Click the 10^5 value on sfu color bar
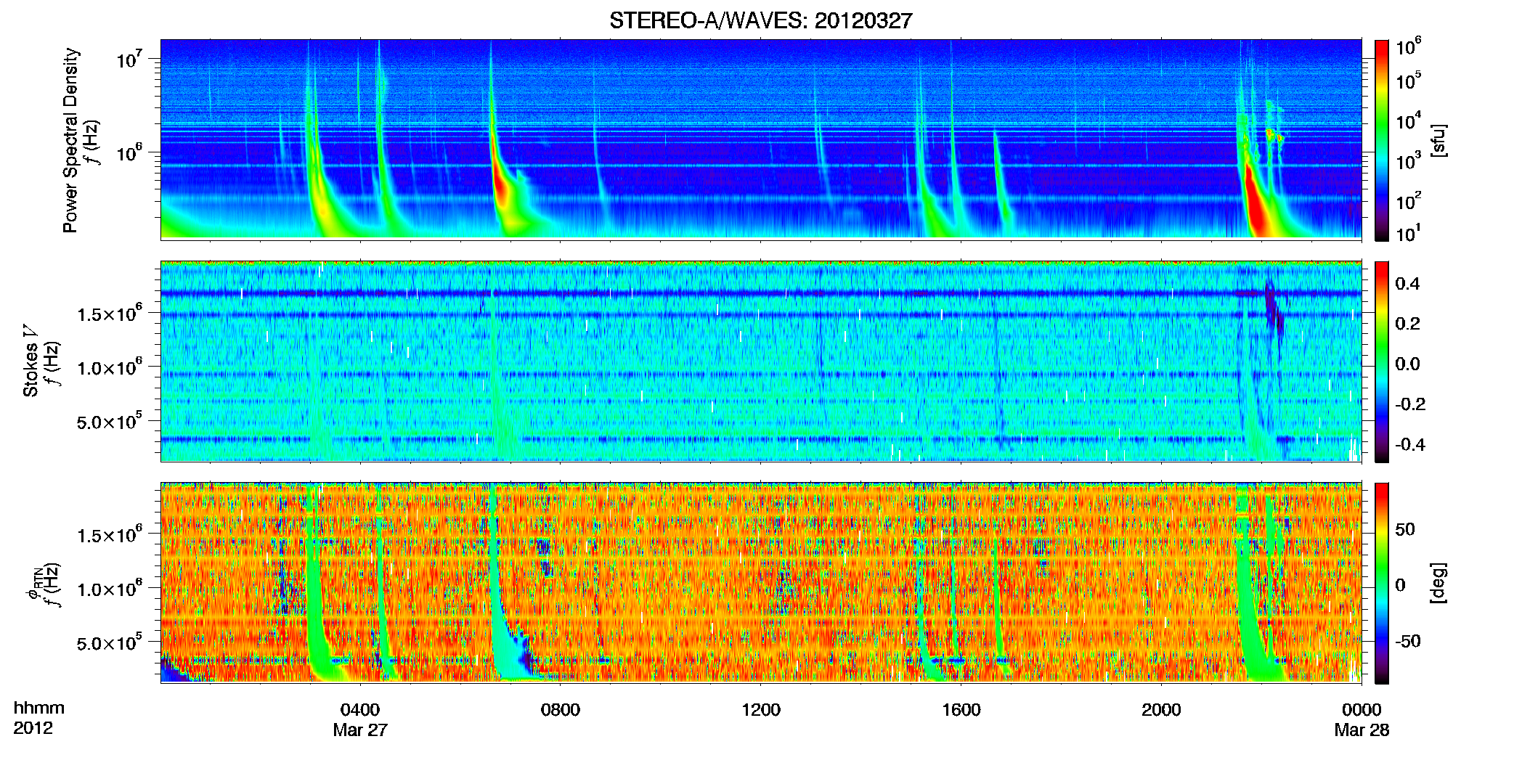The image size is (1522, 784). pos(1409,80)
